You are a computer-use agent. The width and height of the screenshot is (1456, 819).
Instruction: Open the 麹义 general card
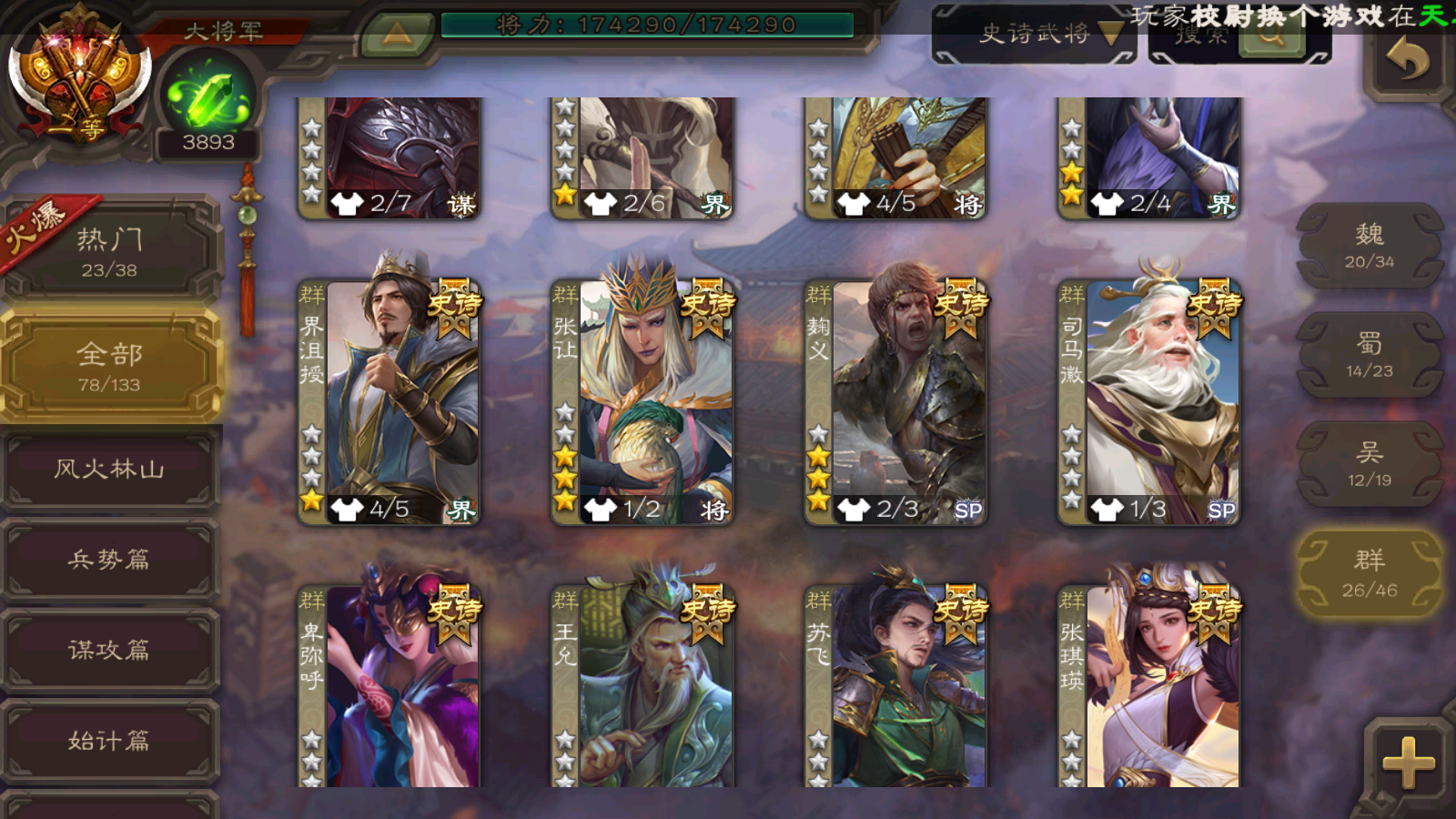[895, 402]
